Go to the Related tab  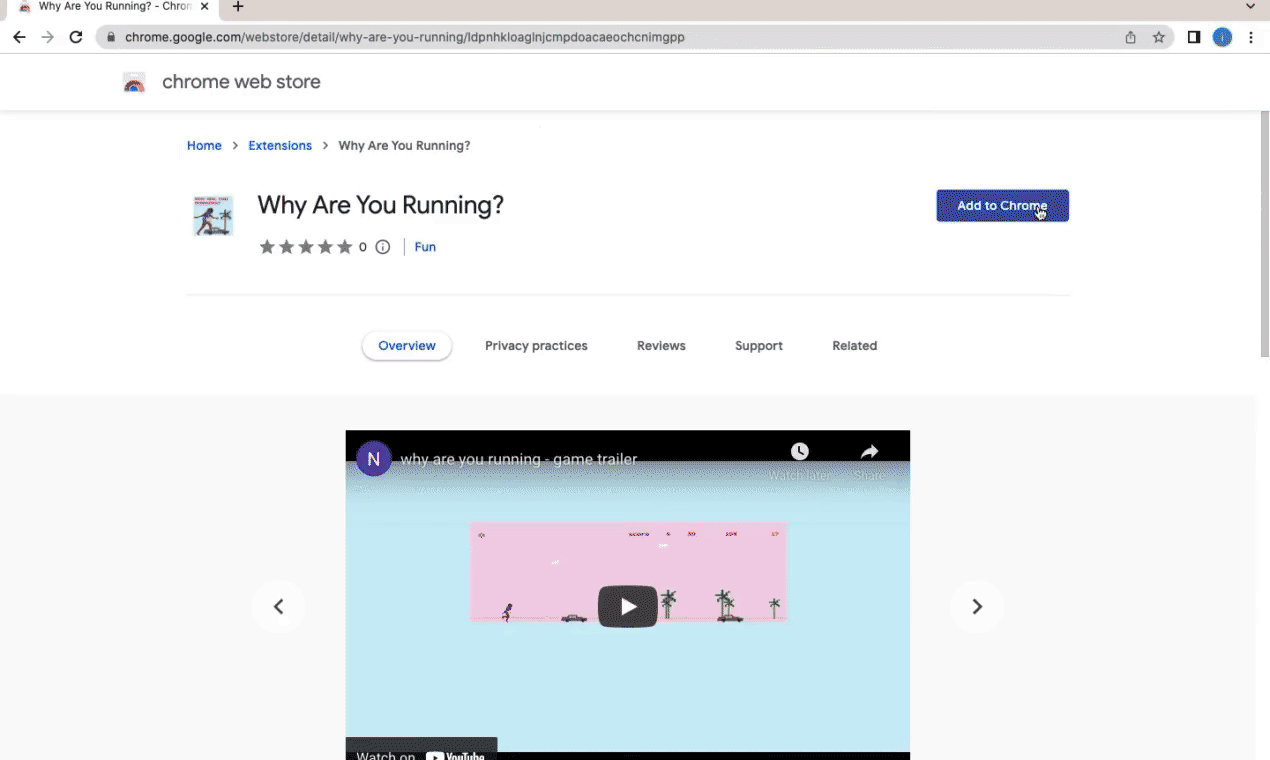pyautogui.click(x=855, y=346)
